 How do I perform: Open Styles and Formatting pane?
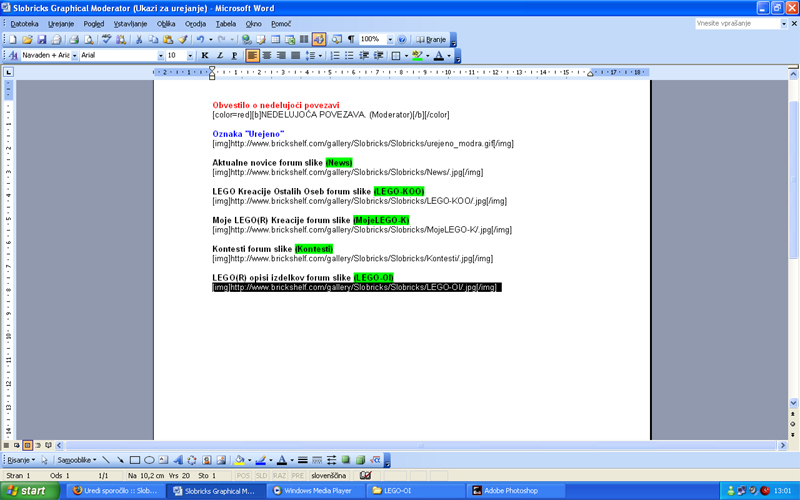[x=13, y=55]
